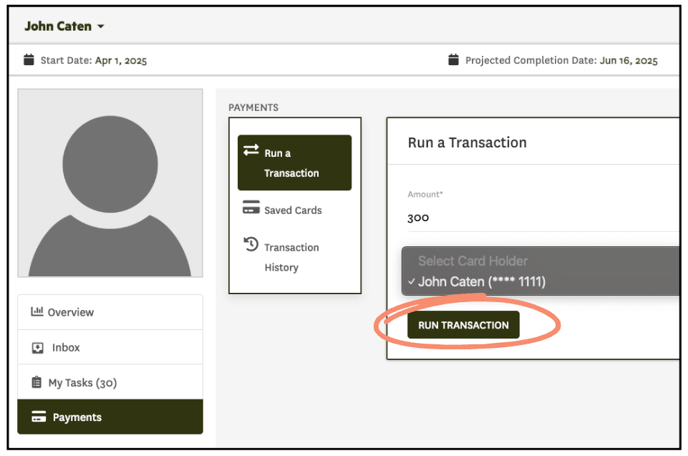Viewport: 688px width, 456px height.
Task: Click the Payments credit card icon in sidebar
Action: (38, 418)
